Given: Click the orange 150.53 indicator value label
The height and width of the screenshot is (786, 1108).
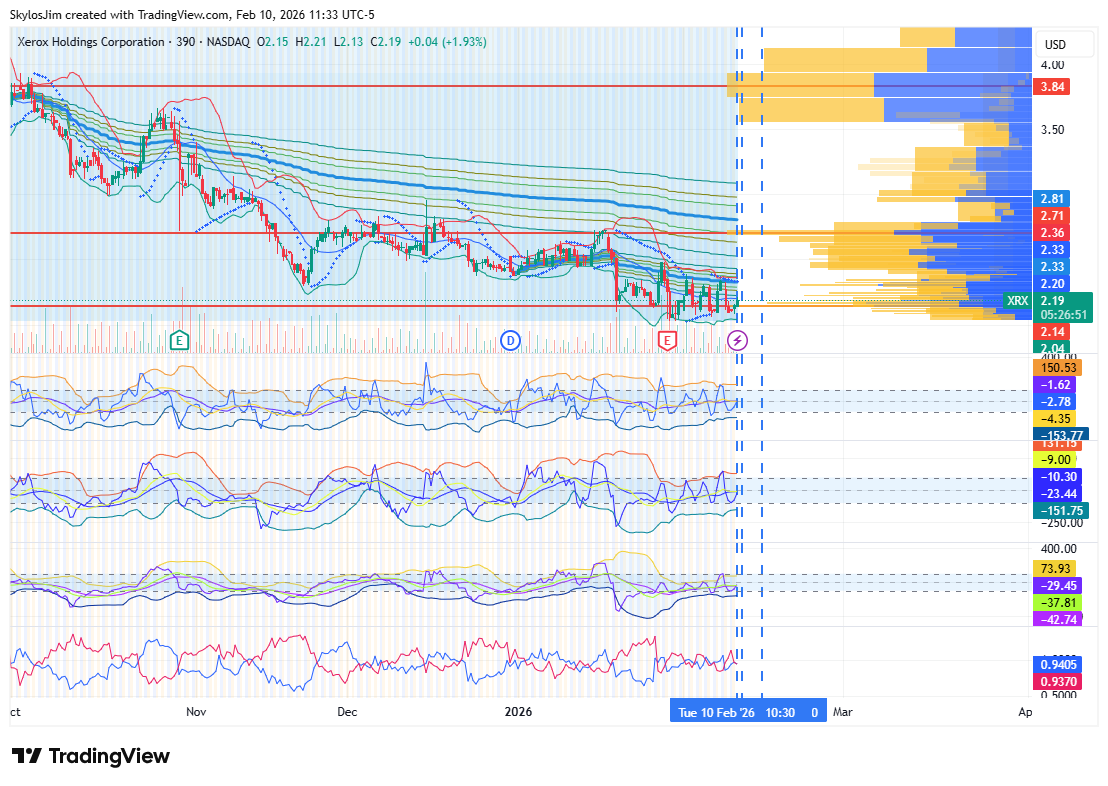Looking at the screenshot, I should [x=1058, y=368].
